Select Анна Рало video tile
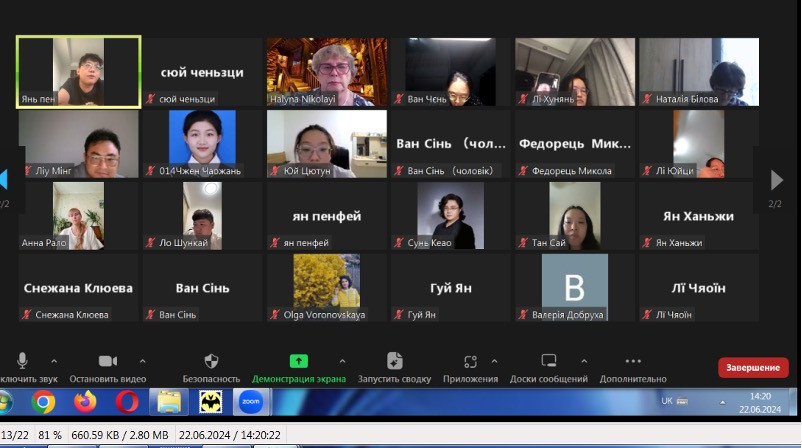The image size is (802, 448). tap(79, 216)
